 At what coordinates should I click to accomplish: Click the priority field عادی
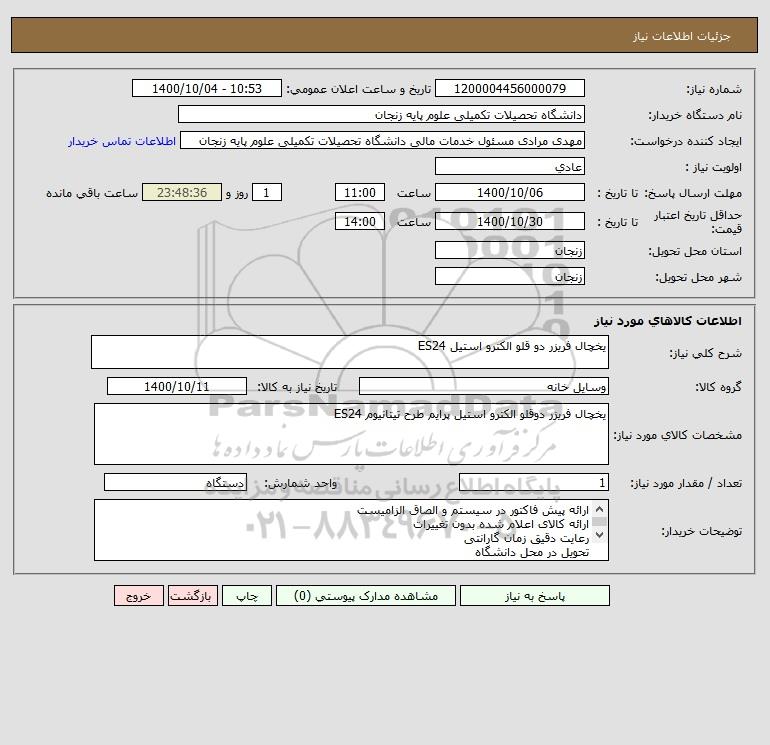point(510,166)
